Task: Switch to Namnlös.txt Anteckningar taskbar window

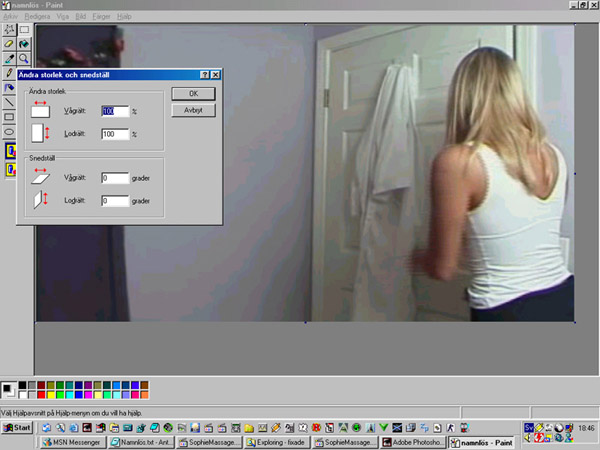Action: point(141,442)
